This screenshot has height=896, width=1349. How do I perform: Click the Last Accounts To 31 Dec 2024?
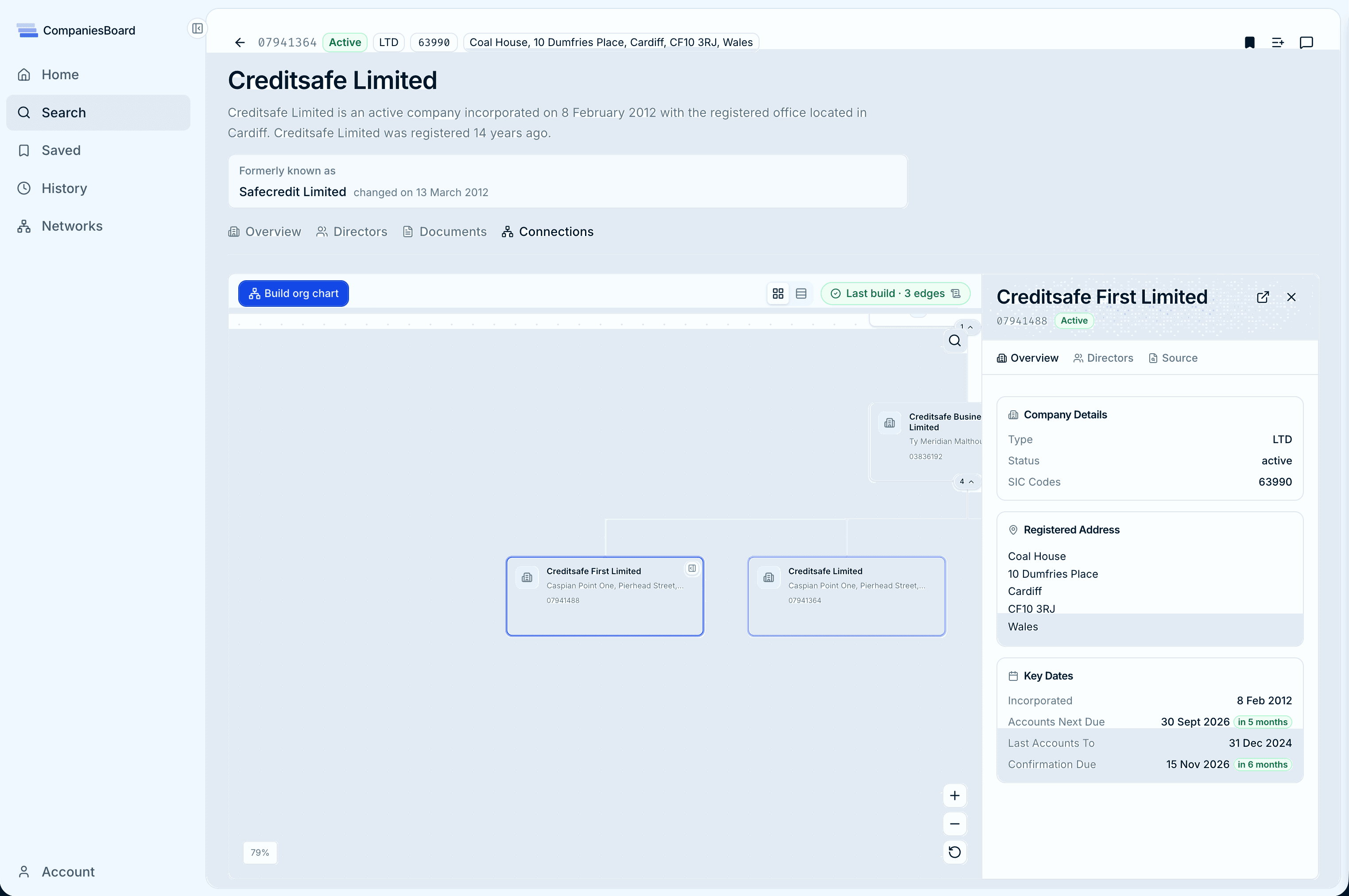[1260, 743]
